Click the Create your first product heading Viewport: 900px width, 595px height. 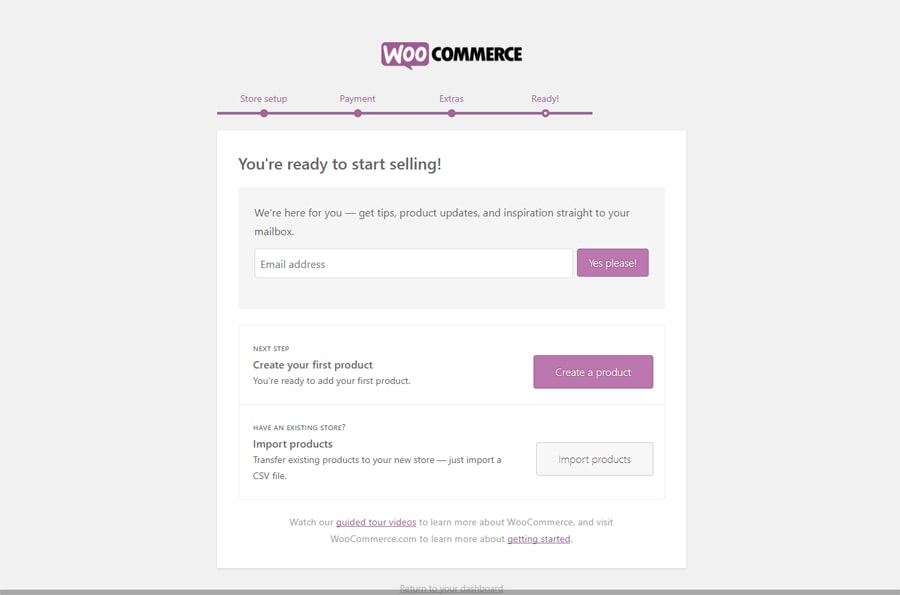(x=313, y=365)
